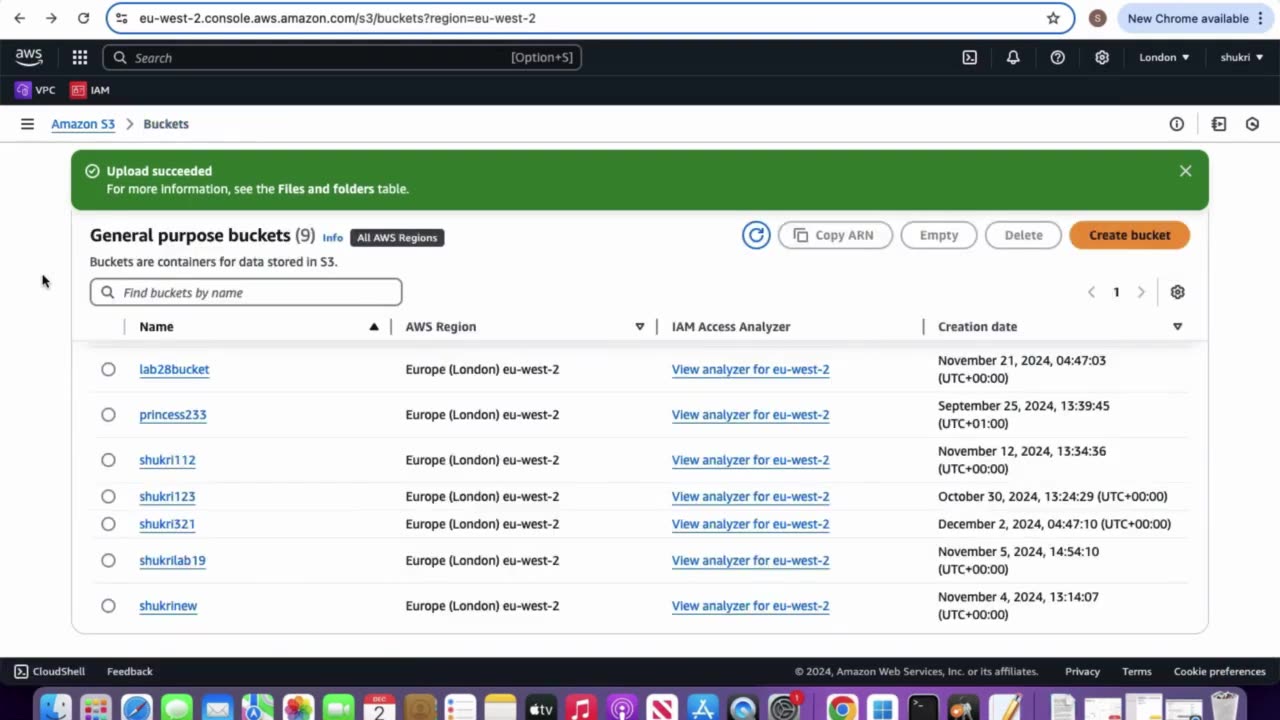Open the panel icon beside the info icon
This screenshot has height=720, width=1280.
tap(1218, 124)
